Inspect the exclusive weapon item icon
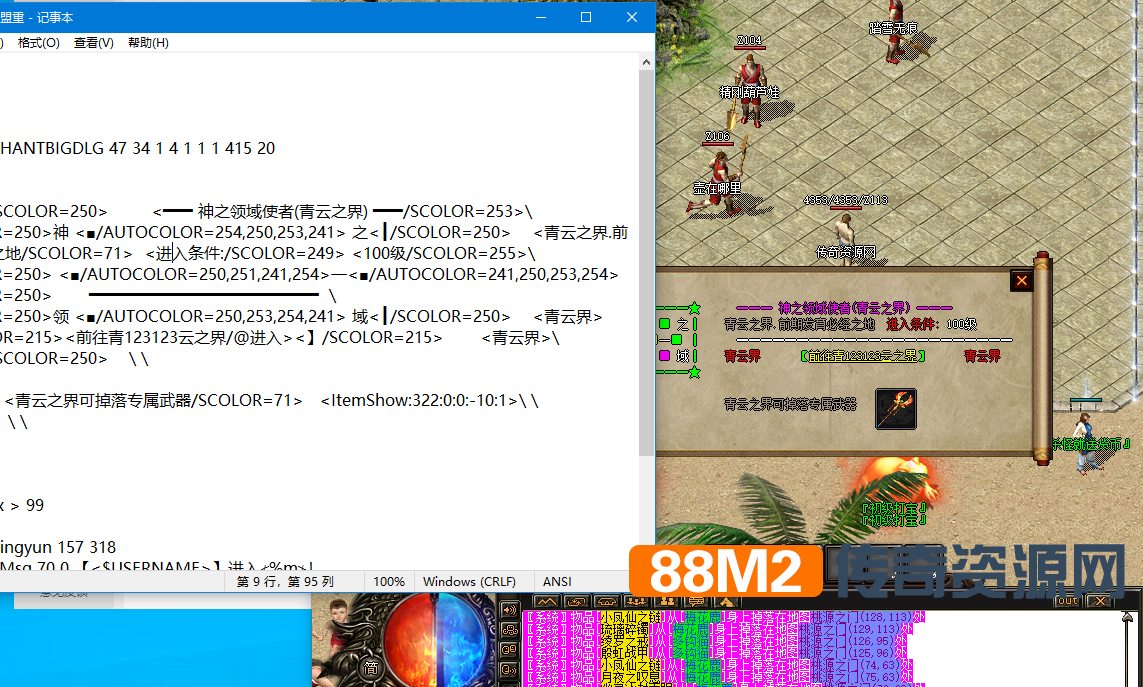Screen dimensions: 1143x687 (895, 408)
